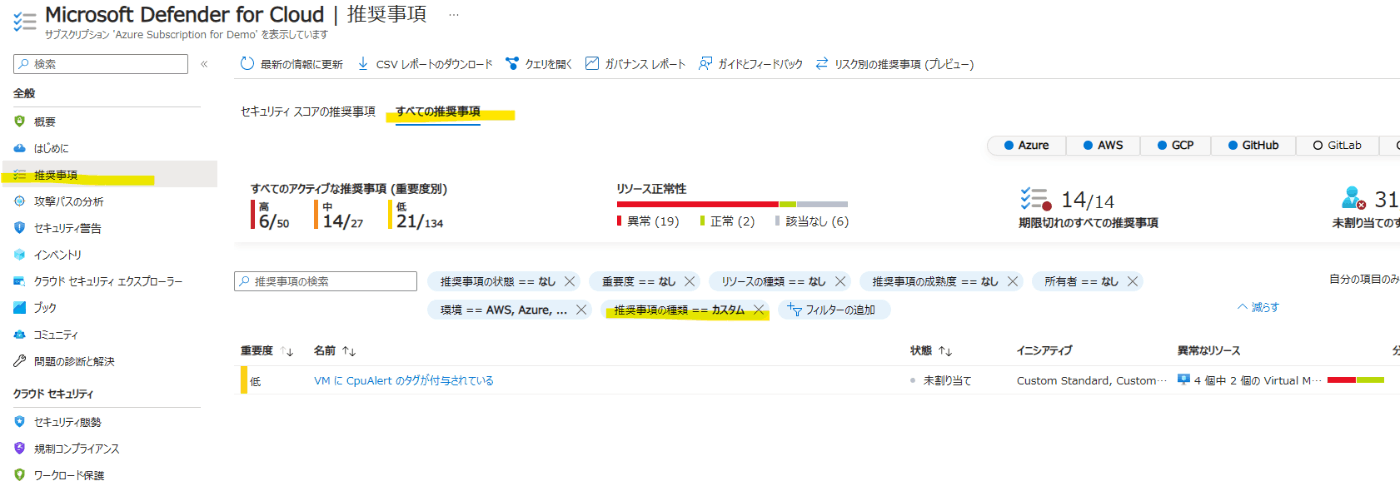Click the ガイドとフィードバック icon

[705, 64]
